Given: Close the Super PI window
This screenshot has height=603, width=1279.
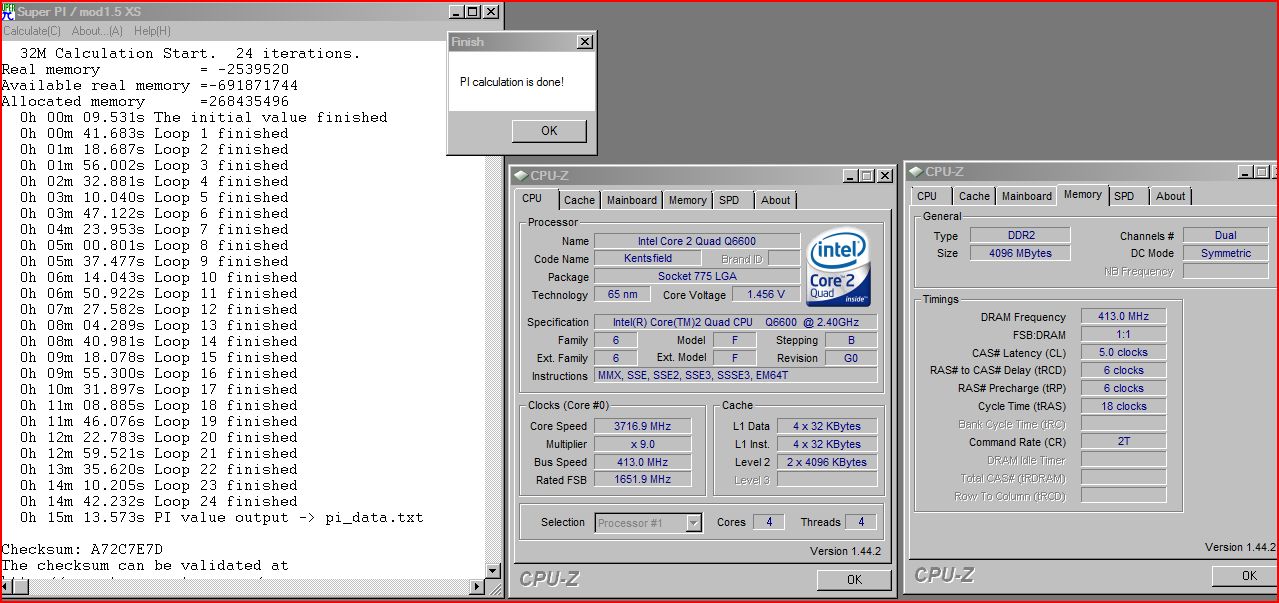Looking at the screenshot, I should [x=491, y=12].
